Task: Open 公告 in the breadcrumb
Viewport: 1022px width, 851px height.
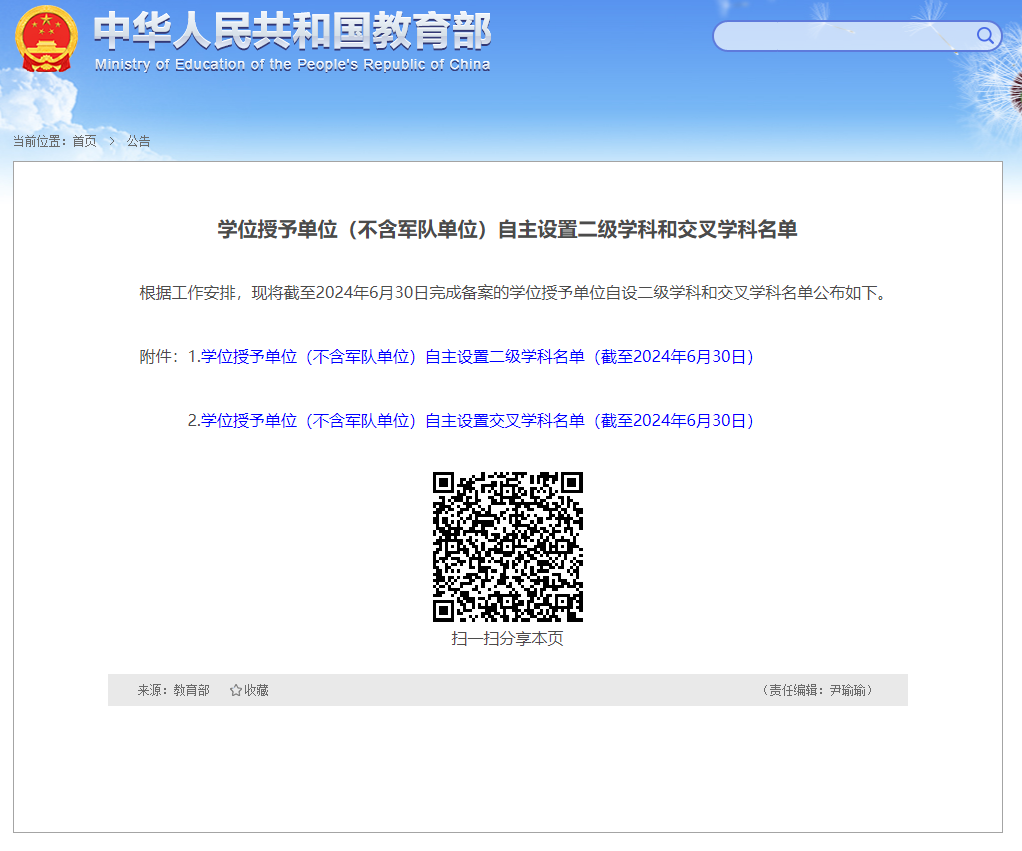Action: 138,141
